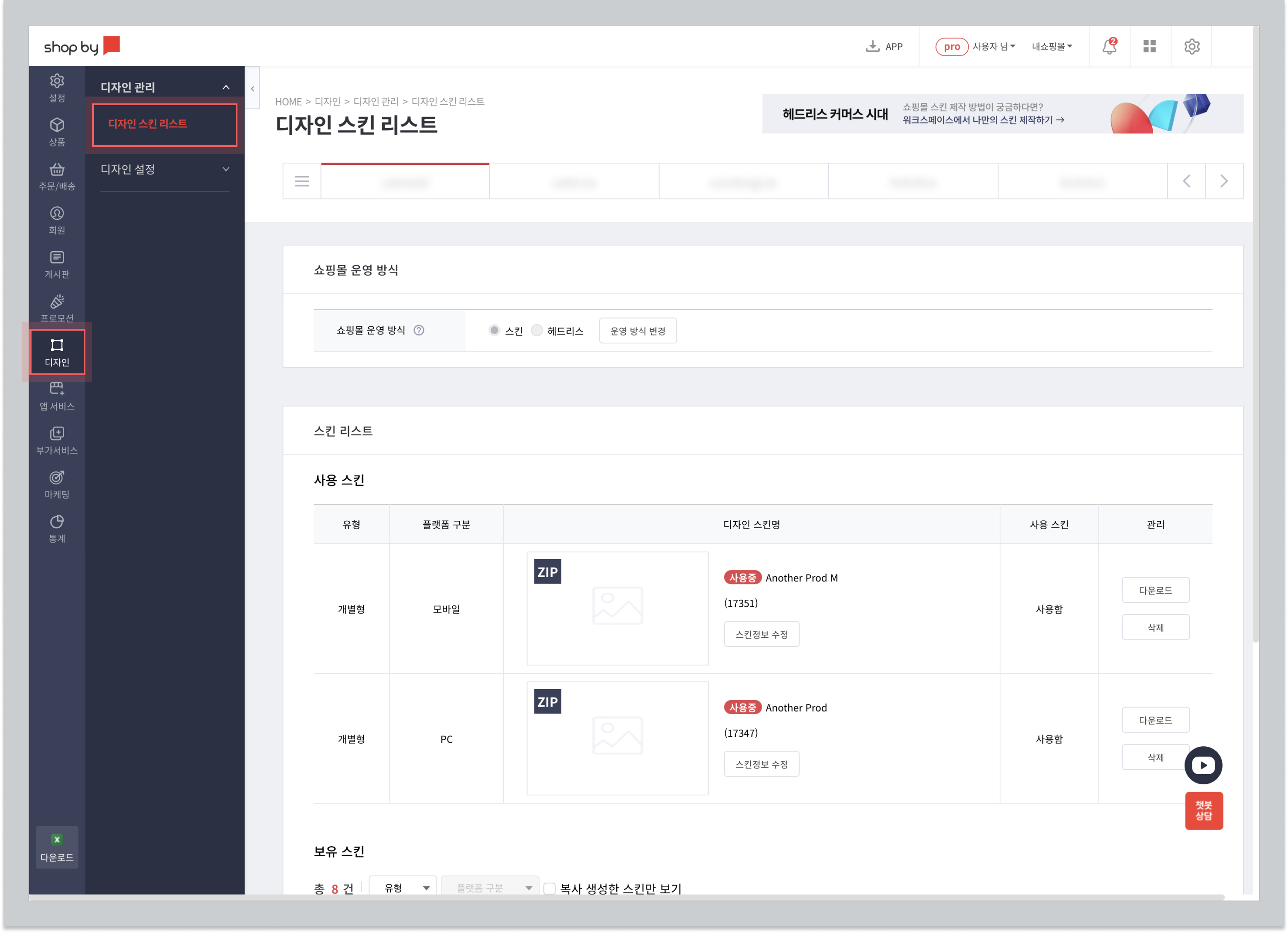The height and width of the screenshot is (933, 1288).
Task: Open the hamburger tab list icon
Action: [302, 181]
